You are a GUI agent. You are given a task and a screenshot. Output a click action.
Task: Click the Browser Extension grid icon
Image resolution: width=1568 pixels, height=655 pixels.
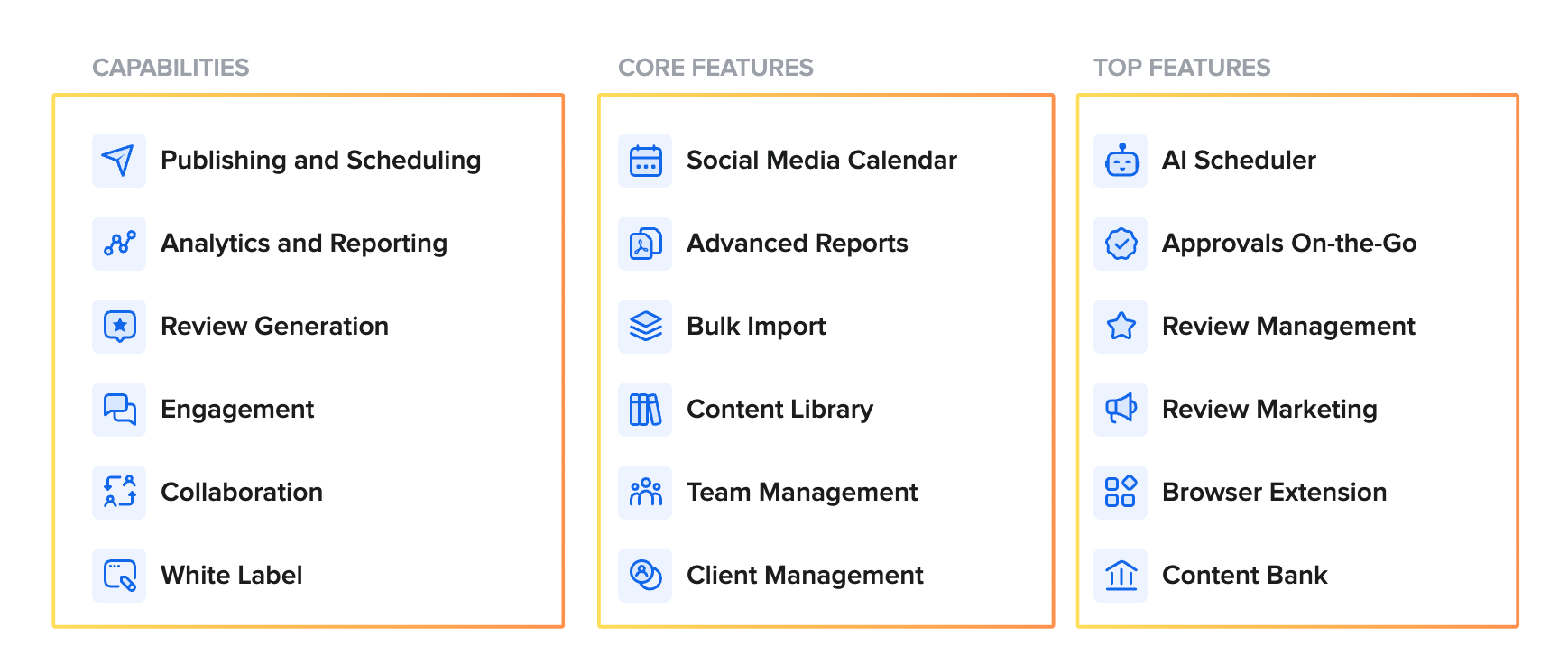click(1121, 493)
